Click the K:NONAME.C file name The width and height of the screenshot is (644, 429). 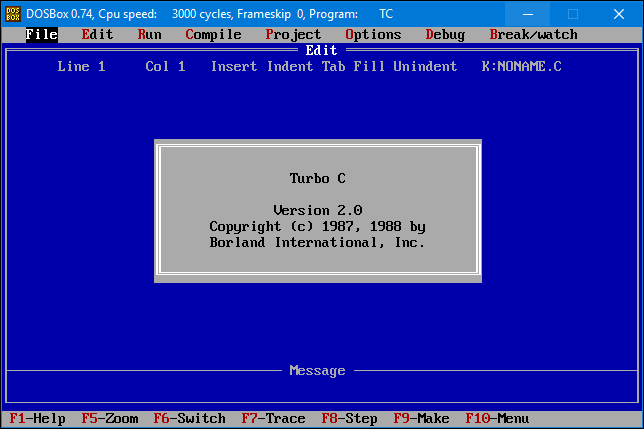point(522,67)
